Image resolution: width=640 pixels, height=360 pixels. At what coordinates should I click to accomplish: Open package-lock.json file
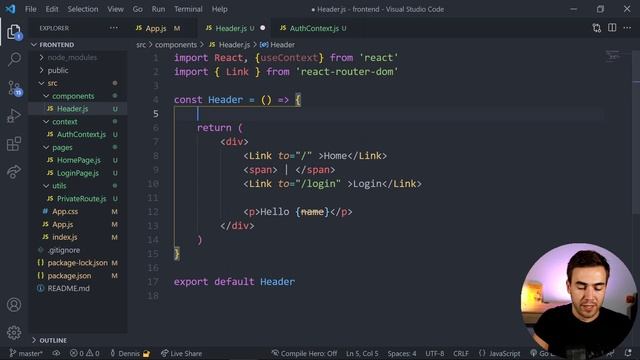78,263
